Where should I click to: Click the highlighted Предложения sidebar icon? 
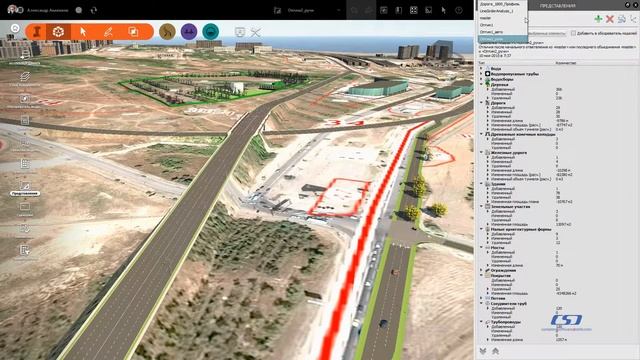[x=25, y=189]
